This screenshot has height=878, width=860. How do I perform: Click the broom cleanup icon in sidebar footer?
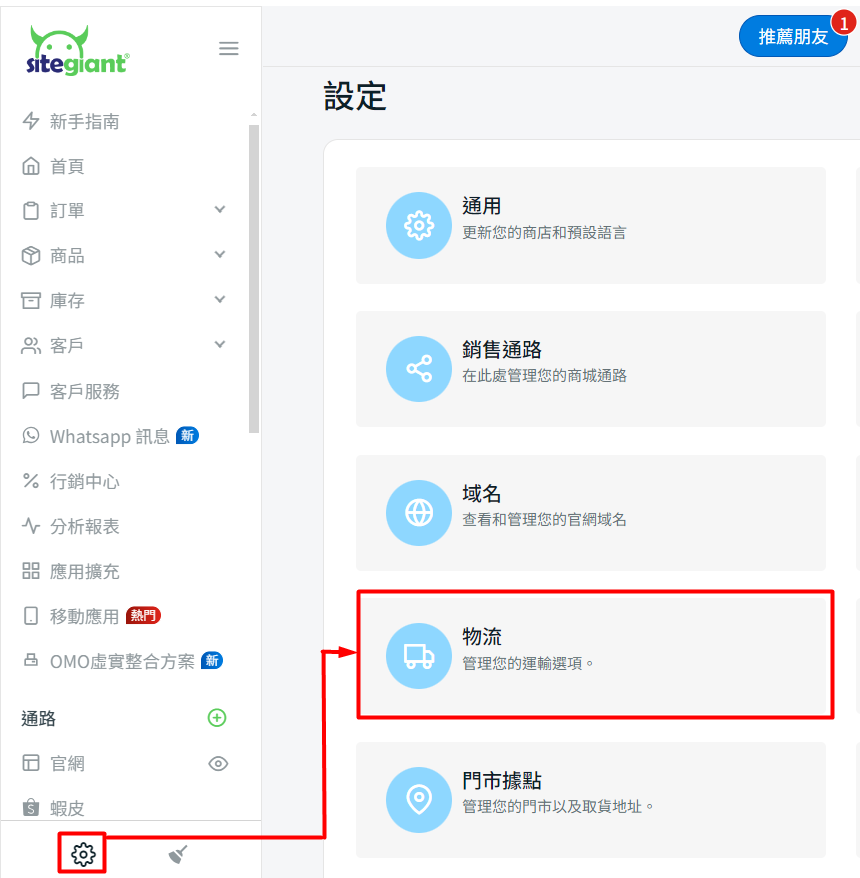tap(178, 854)
